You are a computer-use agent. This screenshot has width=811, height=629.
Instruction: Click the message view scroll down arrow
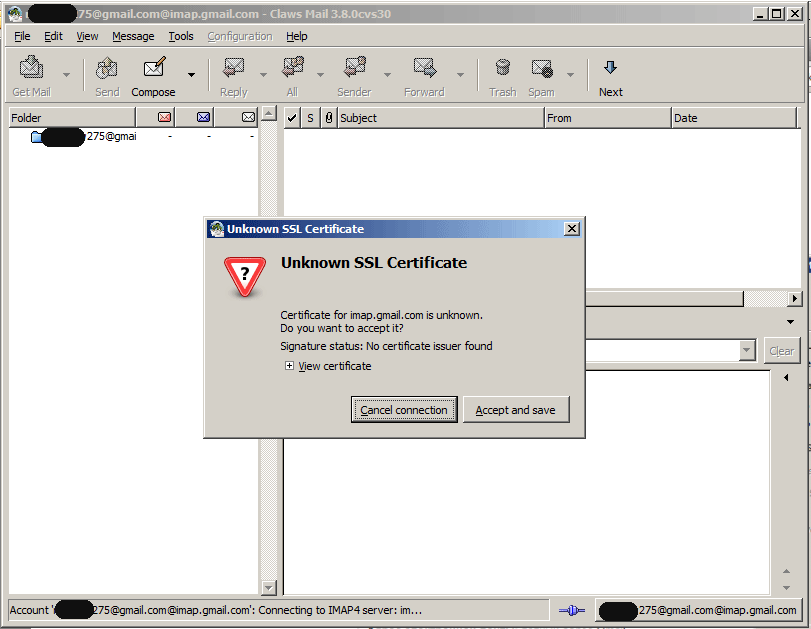786,588
